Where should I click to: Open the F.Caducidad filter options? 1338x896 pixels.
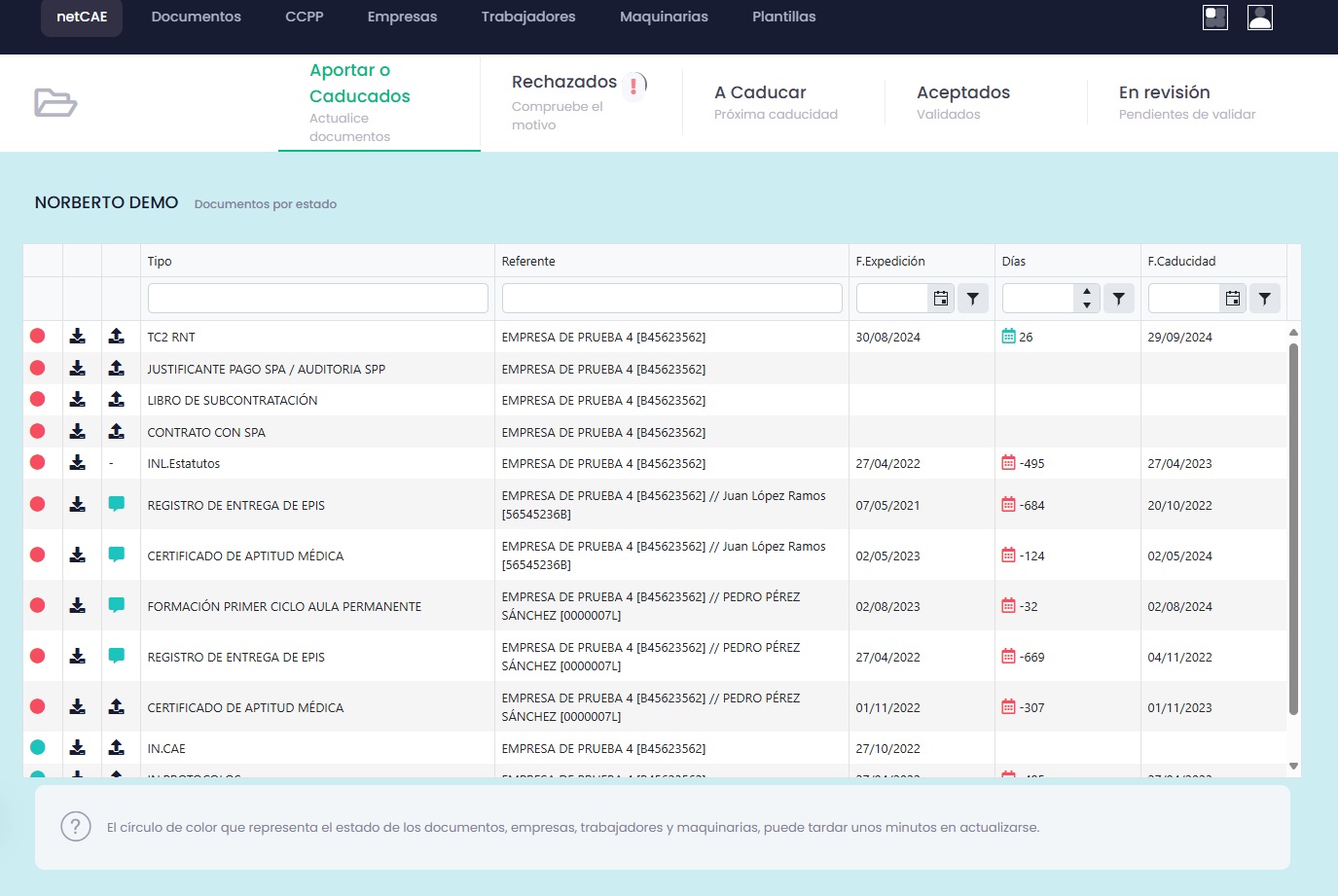tap(1265, 299)
